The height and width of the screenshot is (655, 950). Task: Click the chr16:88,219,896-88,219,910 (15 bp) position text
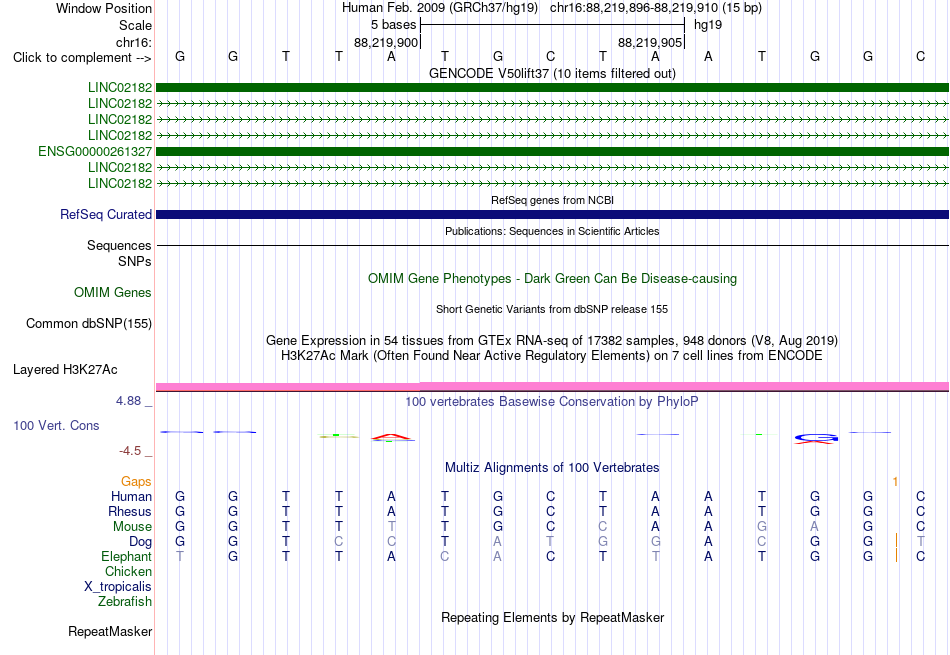point(656,8)
